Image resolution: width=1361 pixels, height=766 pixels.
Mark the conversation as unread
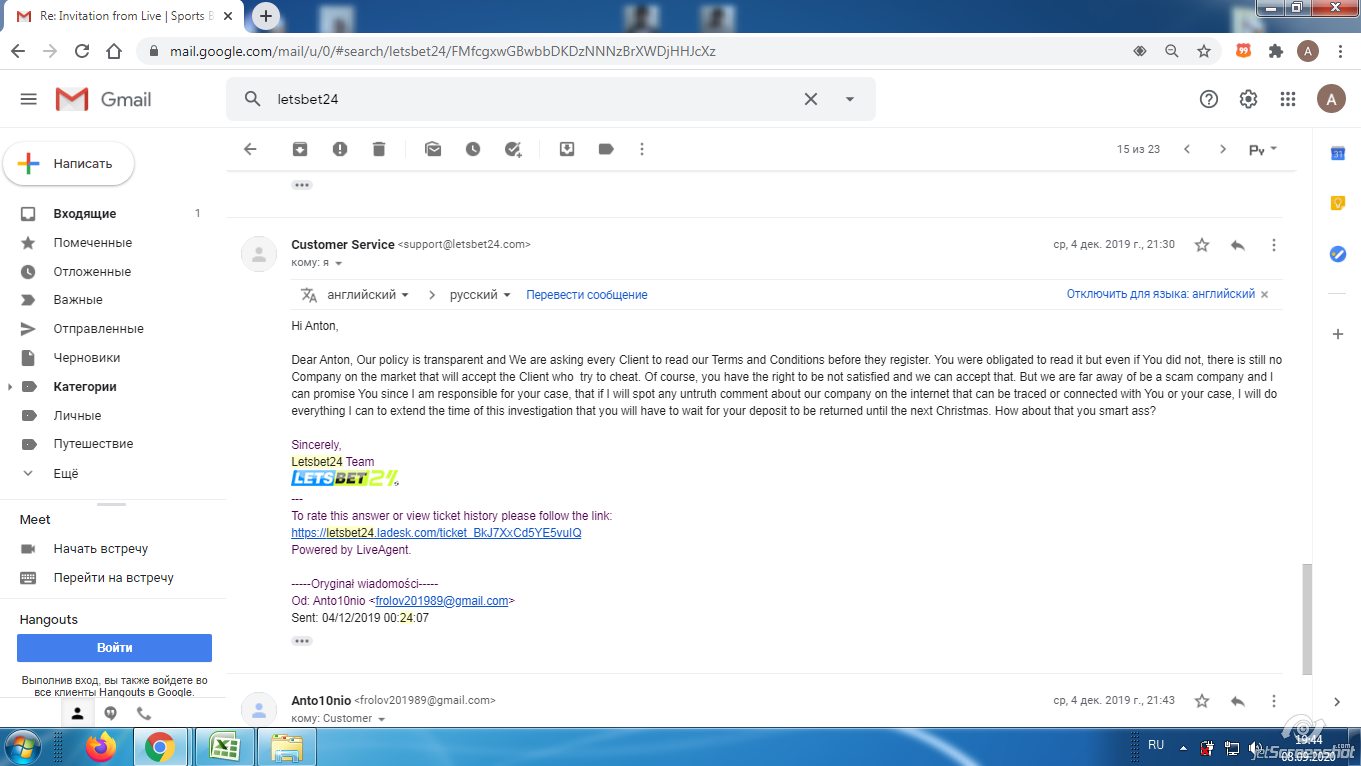tap(433, 149)
